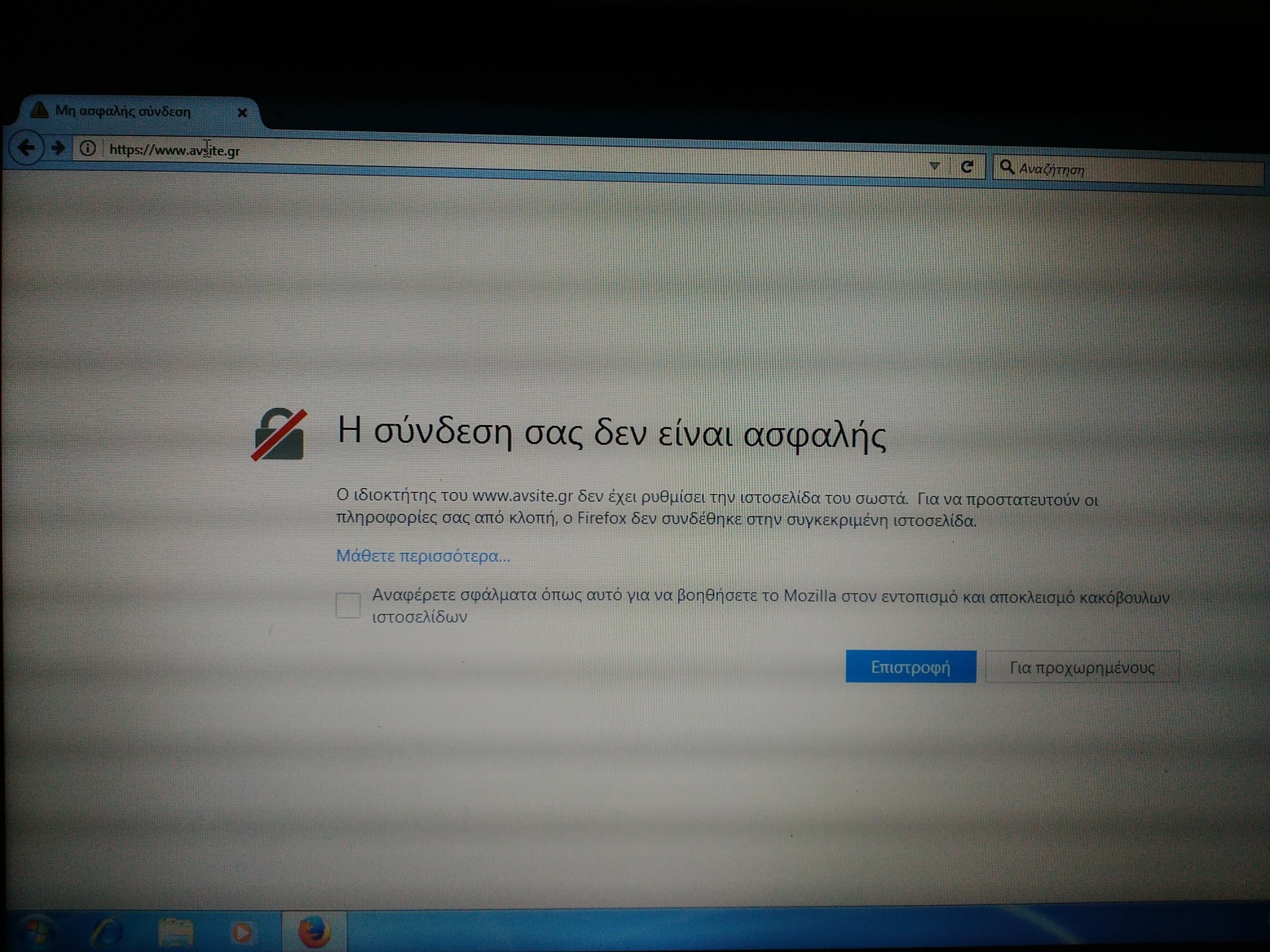Screen dimensions: 1270x952
Task: Click the back navigation arrow
Action: (26, 147)
